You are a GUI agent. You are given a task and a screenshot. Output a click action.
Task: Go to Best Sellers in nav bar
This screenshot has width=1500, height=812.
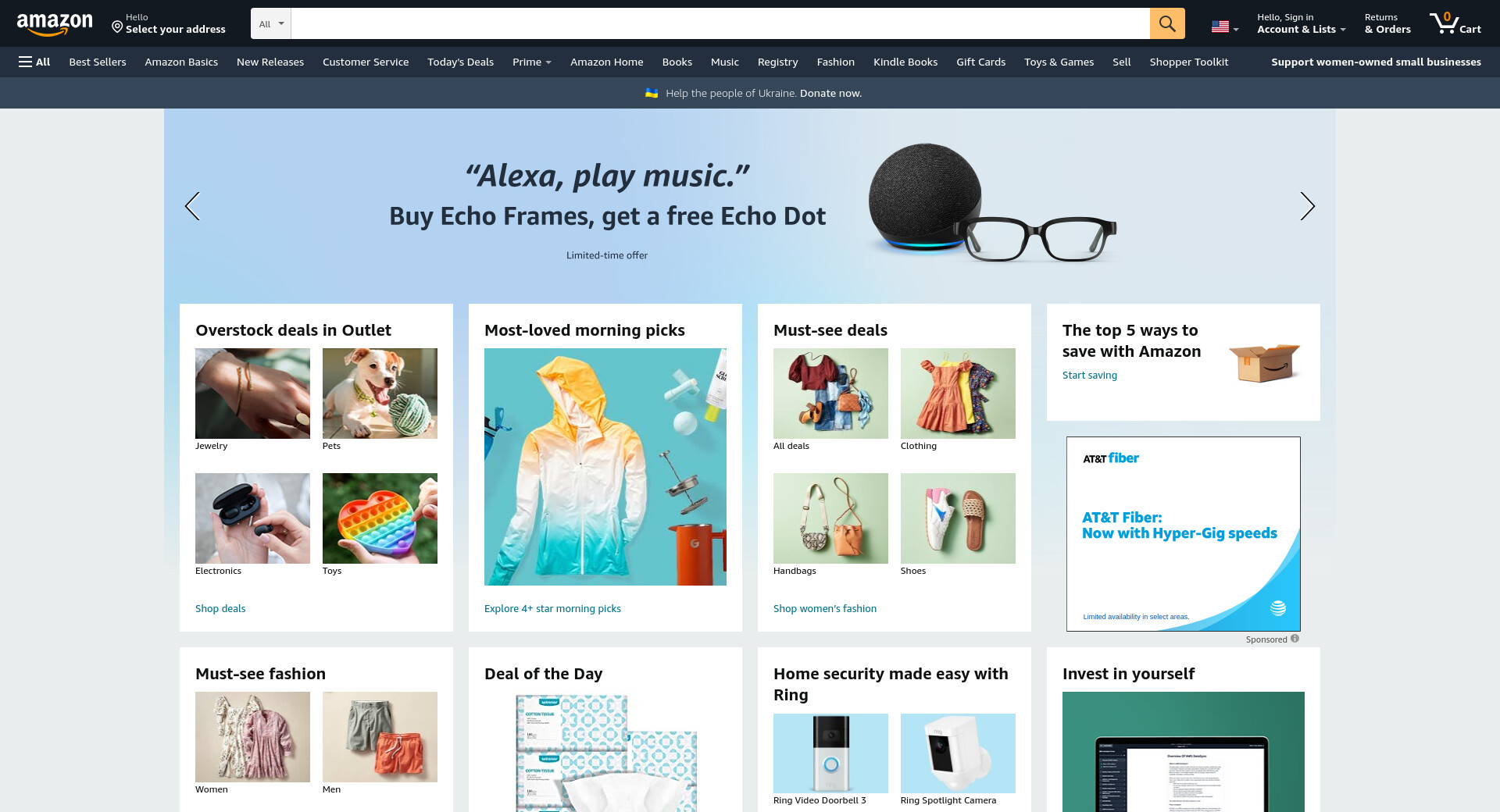(x=98, y=62)
